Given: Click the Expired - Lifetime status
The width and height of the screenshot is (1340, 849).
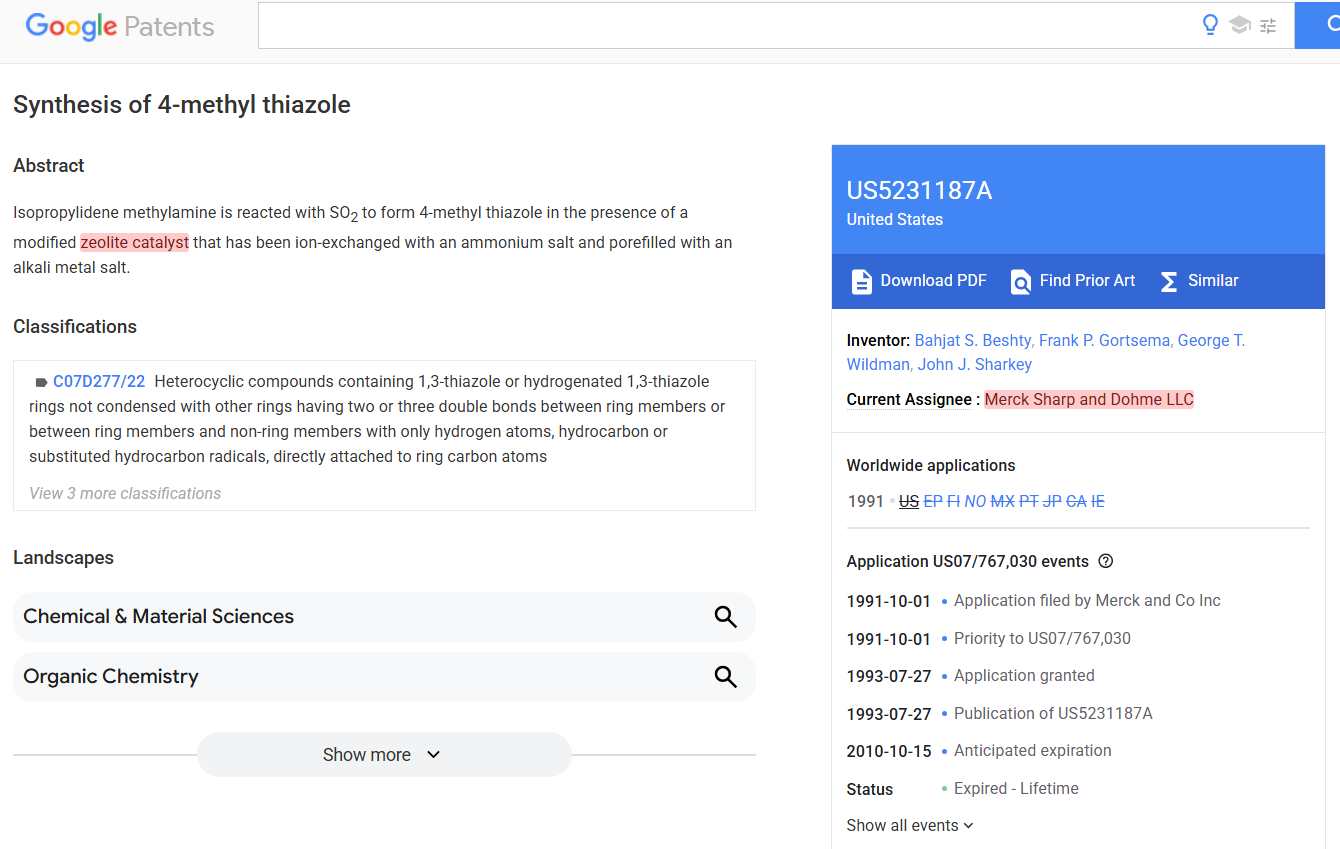Looking at the screenshot, I should [1016, 789].
